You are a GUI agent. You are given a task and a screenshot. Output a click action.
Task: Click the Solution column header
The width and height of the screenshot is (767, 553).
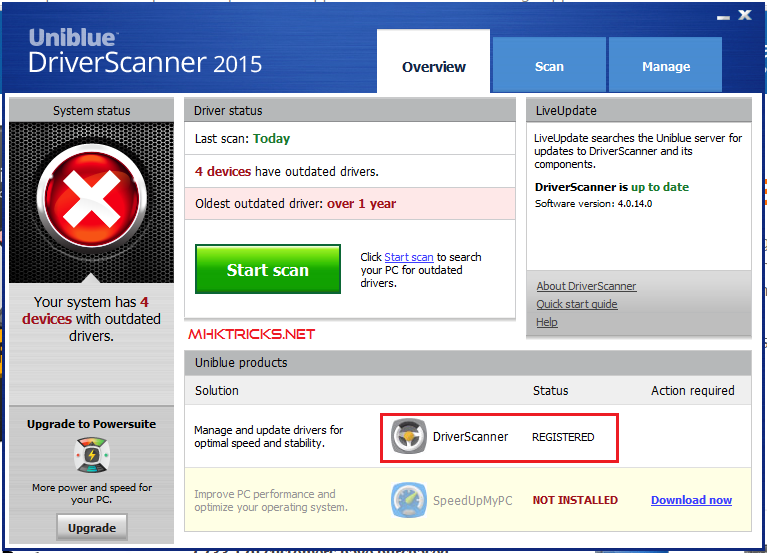[x=217, y=391]
